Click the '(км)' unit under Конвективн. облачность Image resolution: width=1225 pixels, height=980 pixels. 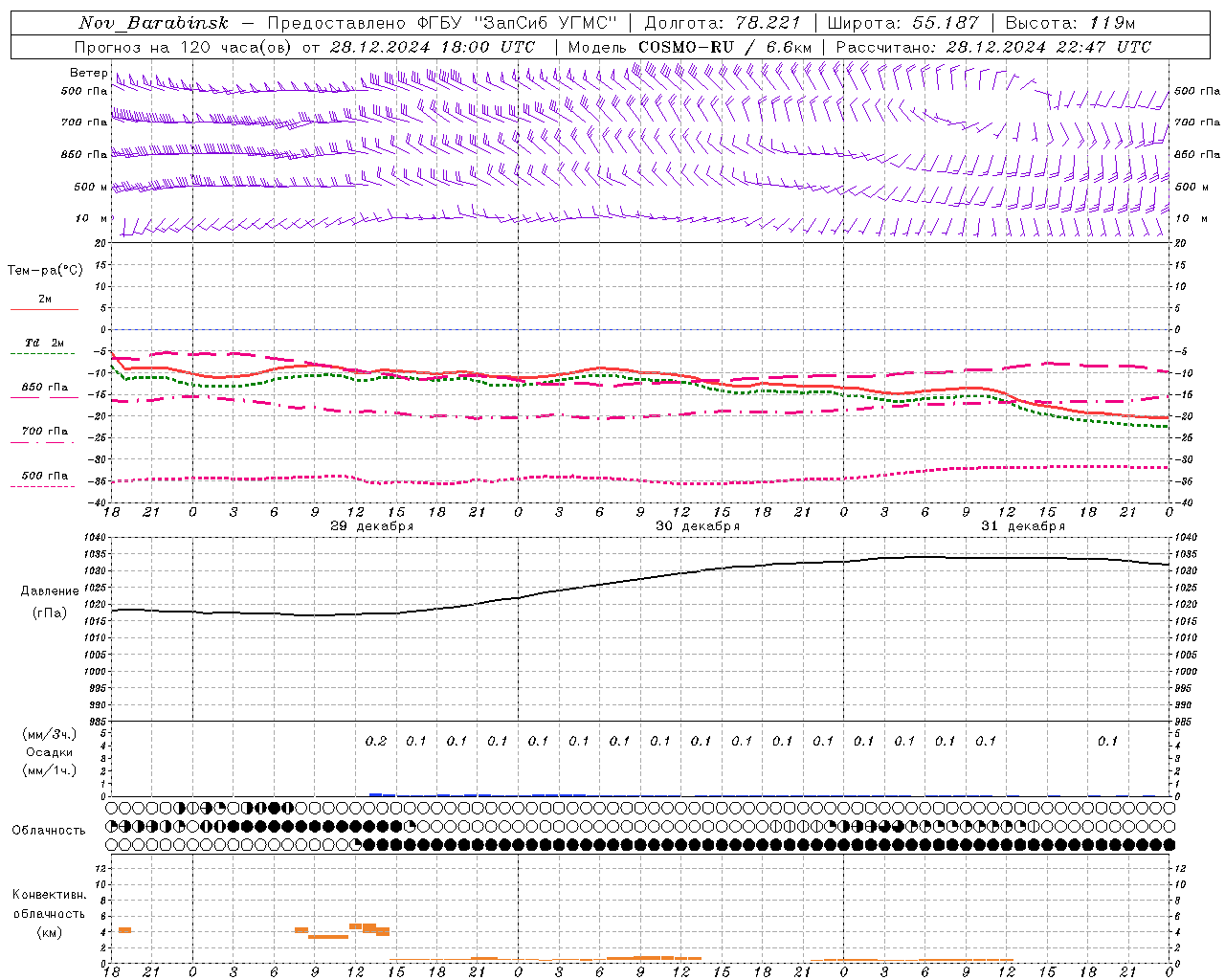click(50, 932)
